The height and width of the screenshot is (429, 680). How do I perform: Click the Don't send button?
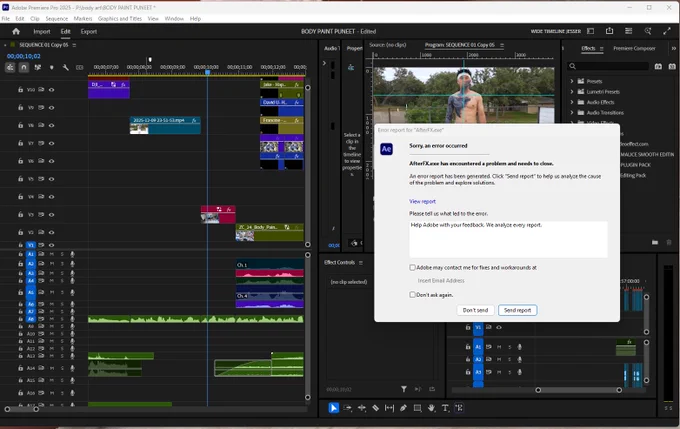[475, 310]
